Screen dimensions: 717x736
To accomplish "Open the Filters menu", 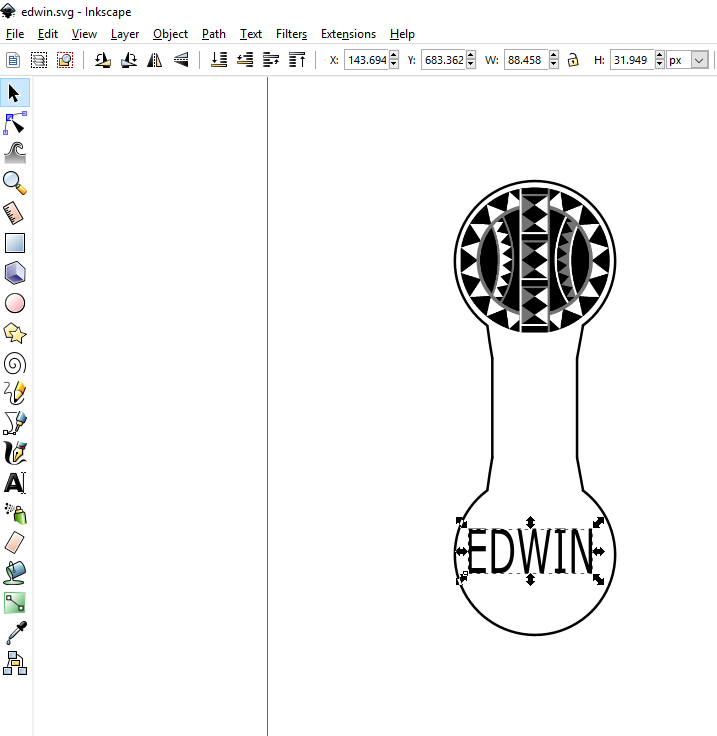I will point(291,34).
